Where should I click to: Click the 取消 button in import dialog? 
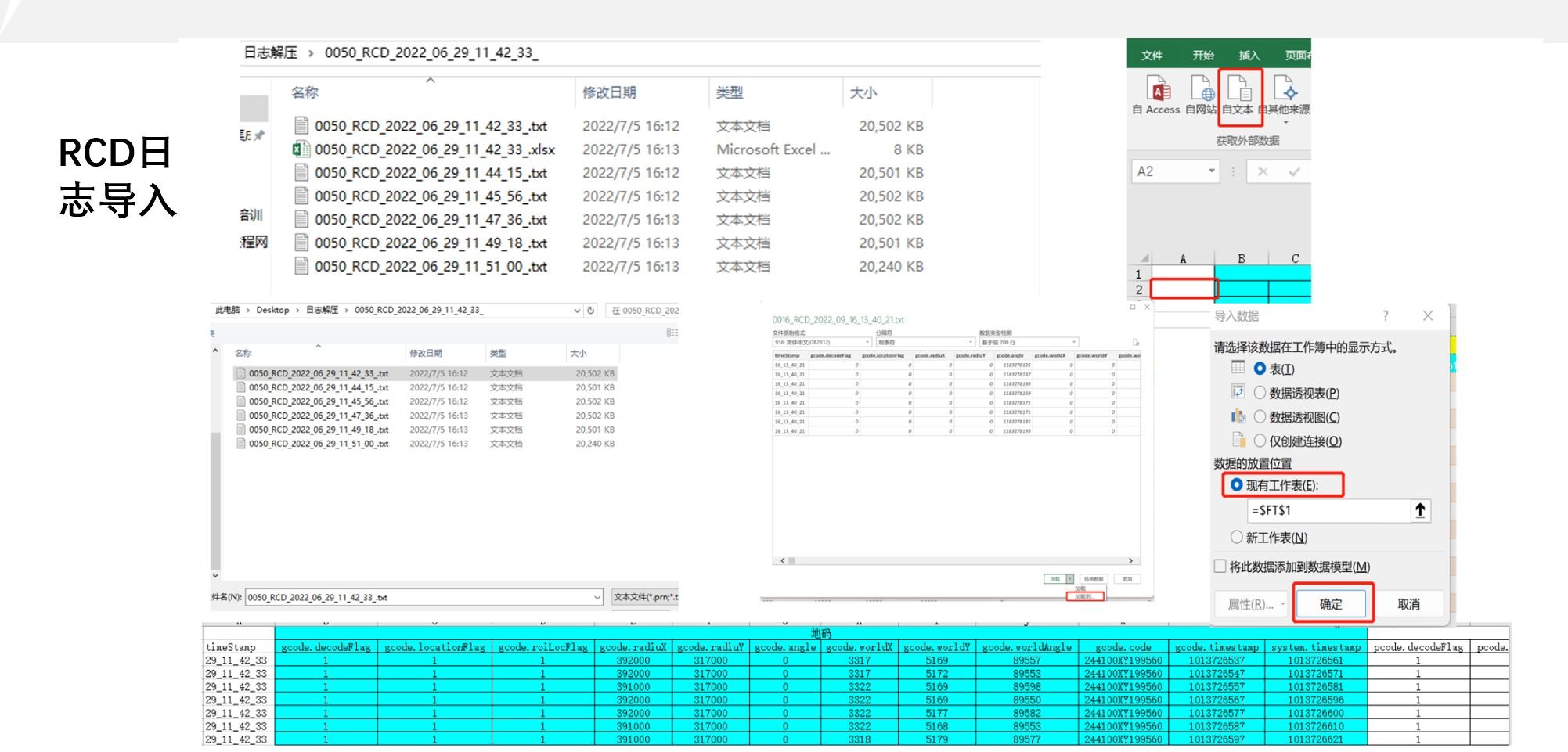tap(1408, 604)
